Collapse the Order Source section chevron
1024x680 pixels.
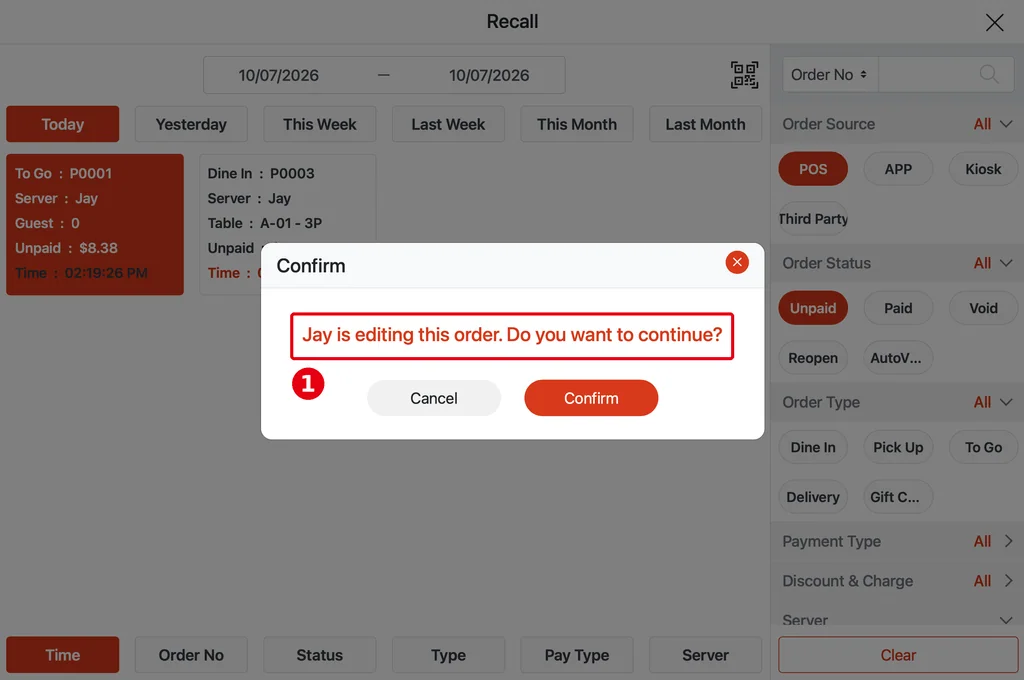click(x=1006, y=124)
